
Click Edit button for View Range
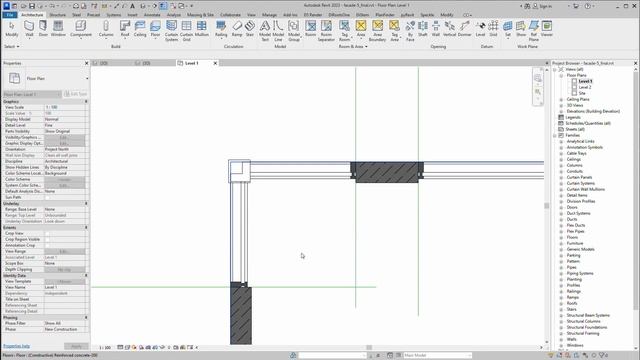(64, 251)
